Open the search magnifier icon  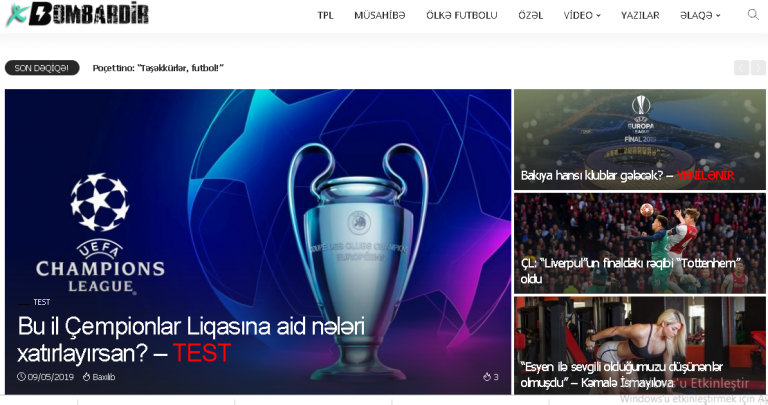point(753,14)
